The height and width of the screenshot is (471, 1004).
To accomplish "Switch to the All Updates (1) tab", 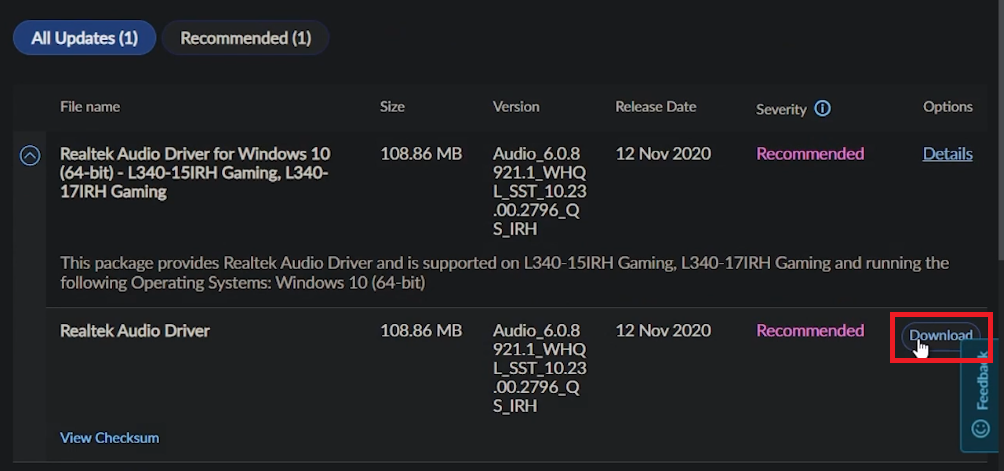I will pos(84,38).
